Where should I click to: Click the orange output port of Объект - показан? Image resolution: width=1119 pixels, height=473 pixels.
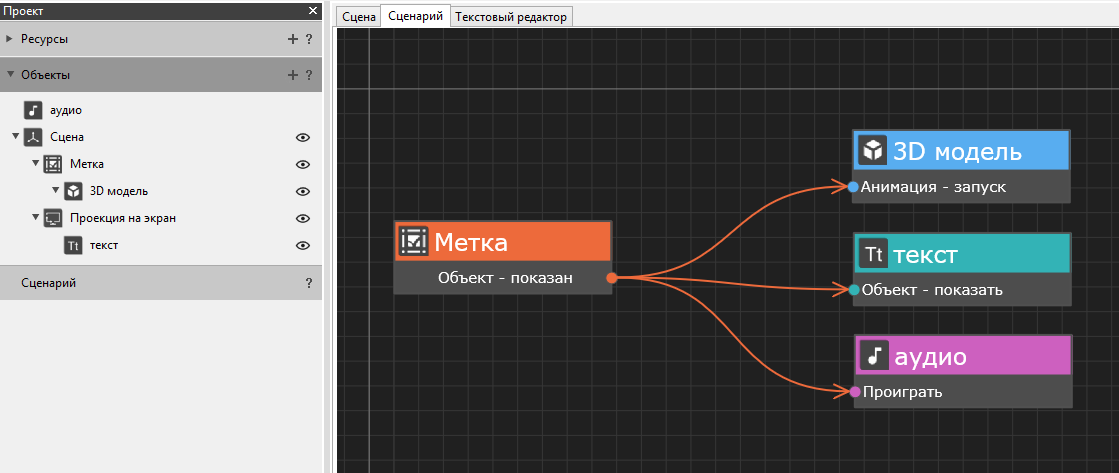(x=611, y=278)
